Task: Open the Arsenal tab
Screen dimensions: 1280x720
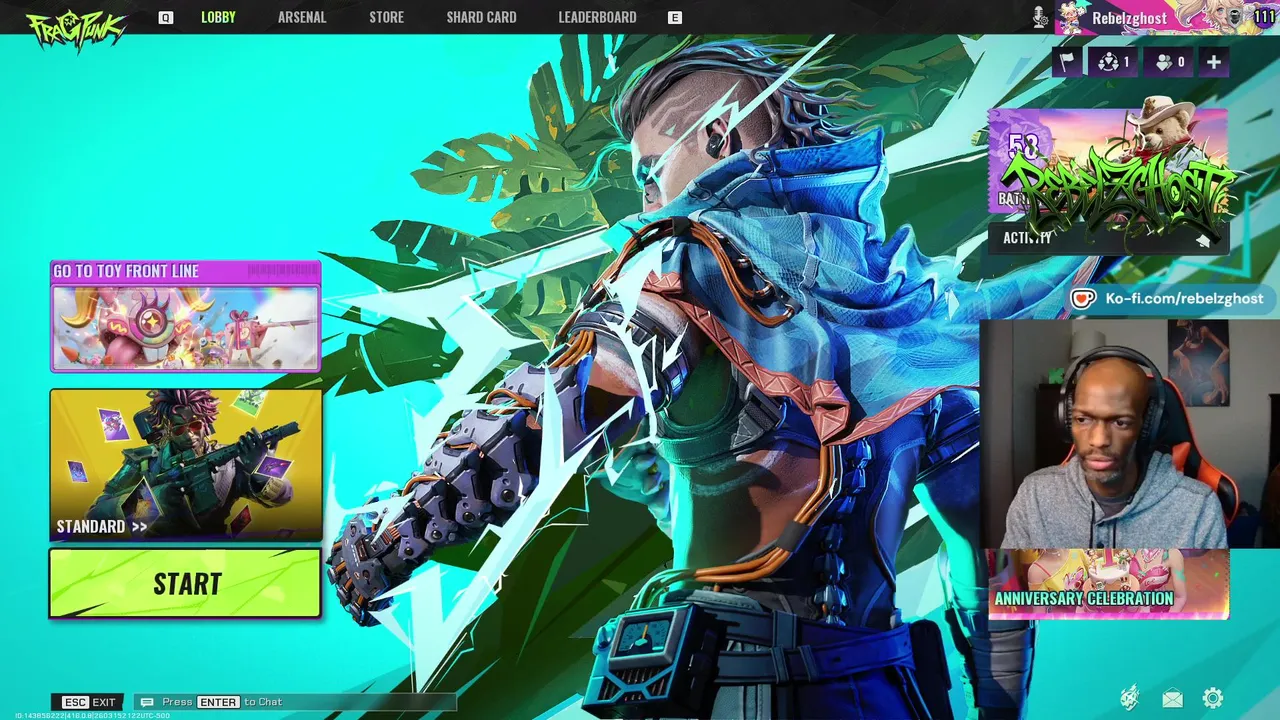Action: pos(302,17)
